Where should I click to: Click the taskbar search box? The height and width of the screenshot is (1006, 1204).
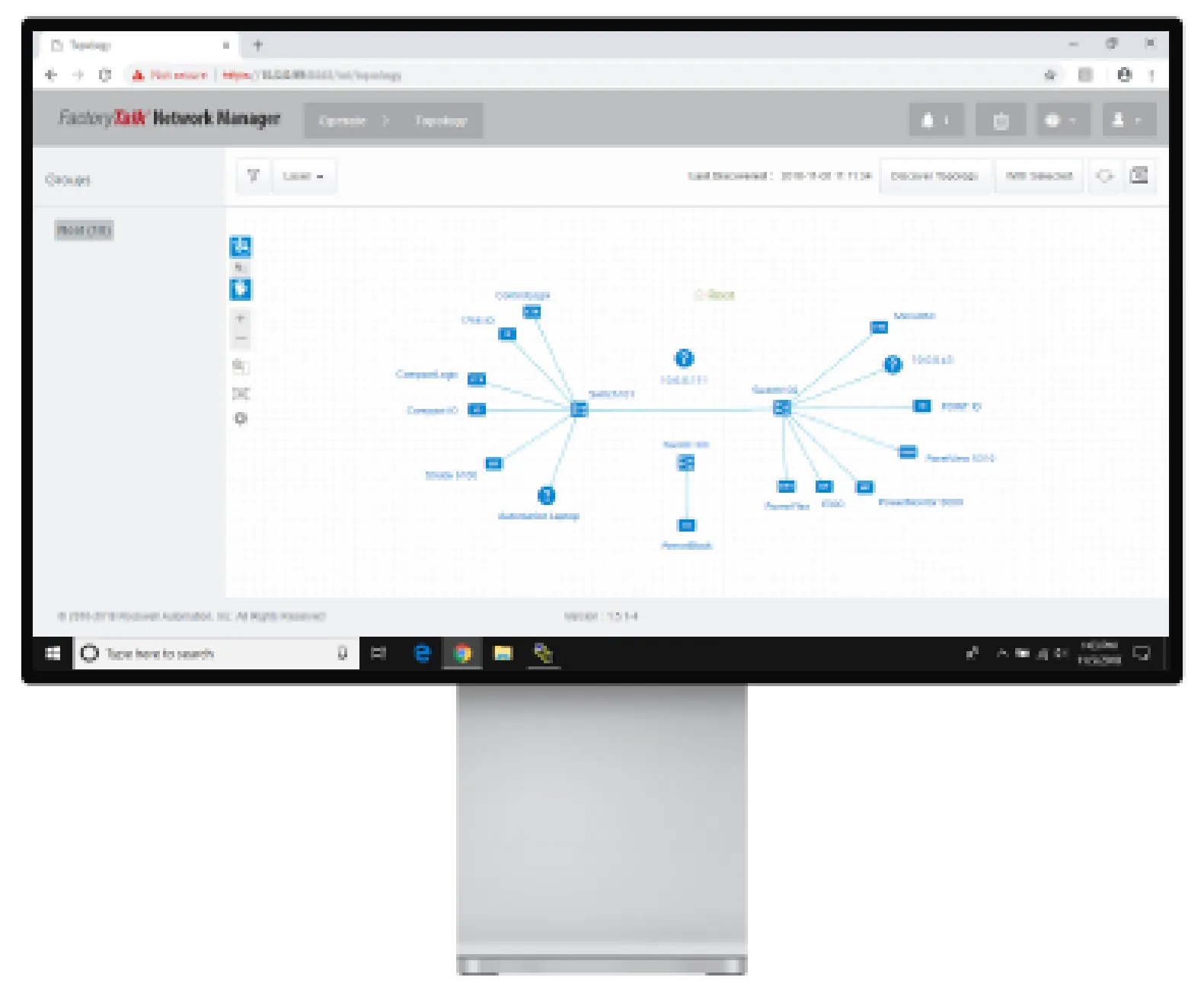click(x=216, y=653)
